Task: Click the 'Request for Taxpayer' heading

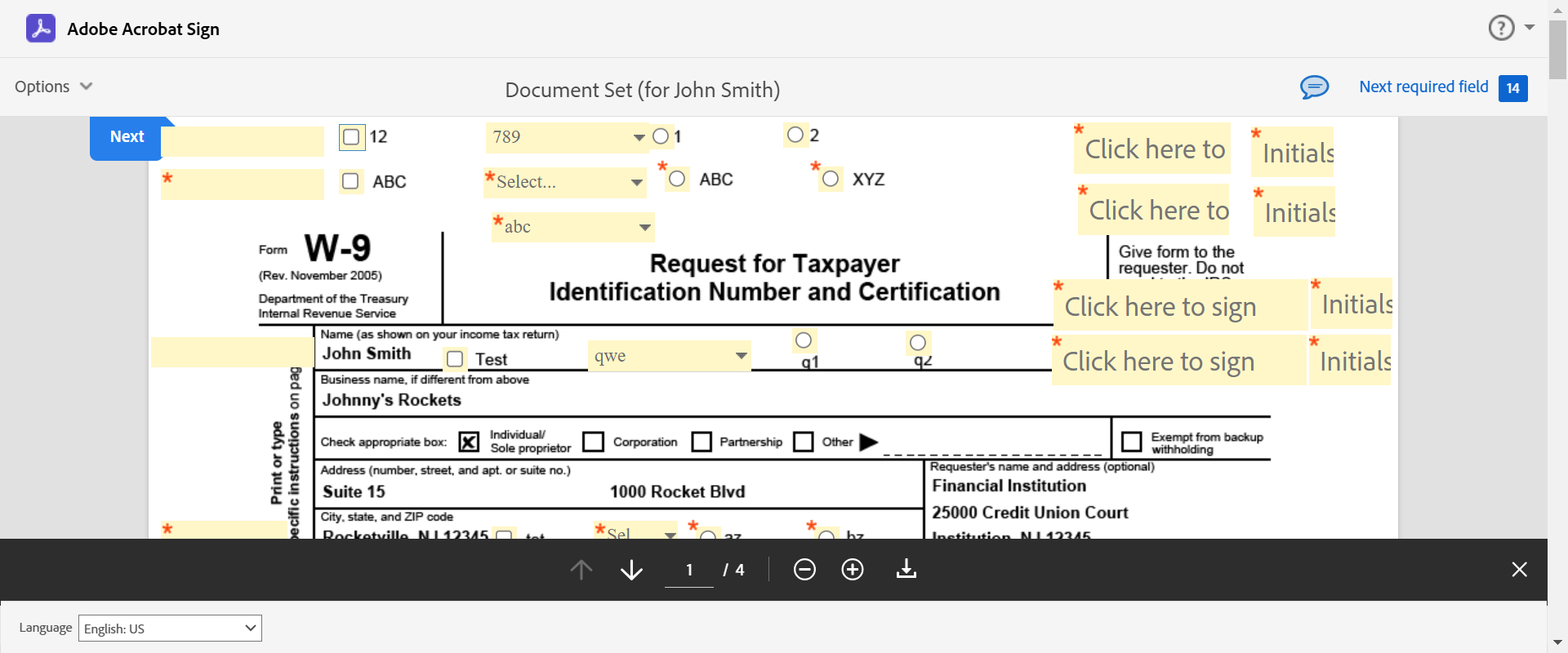Action: click(x=774, y=263)
